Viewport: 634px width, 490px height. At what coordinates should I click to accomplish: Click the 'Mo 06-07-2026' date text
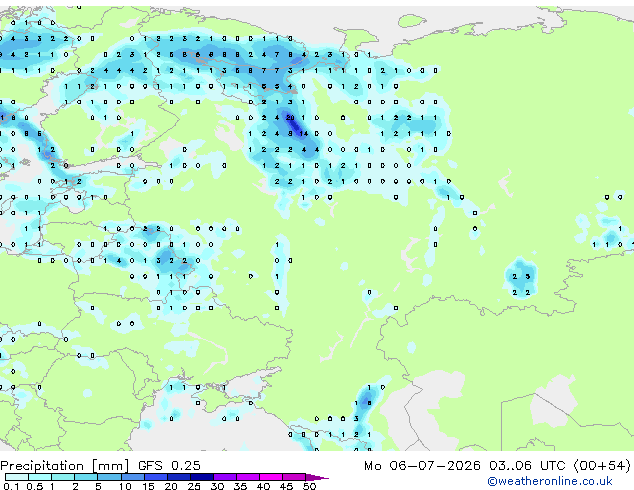(422, 466)
